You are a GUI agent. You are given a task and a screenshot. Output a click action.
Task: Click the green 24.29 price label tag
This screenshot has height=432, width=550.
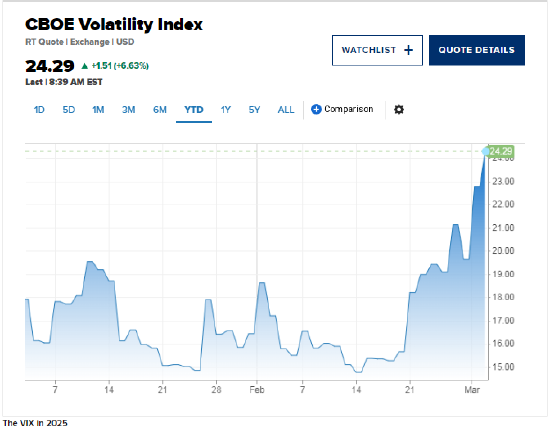point(502,151)
